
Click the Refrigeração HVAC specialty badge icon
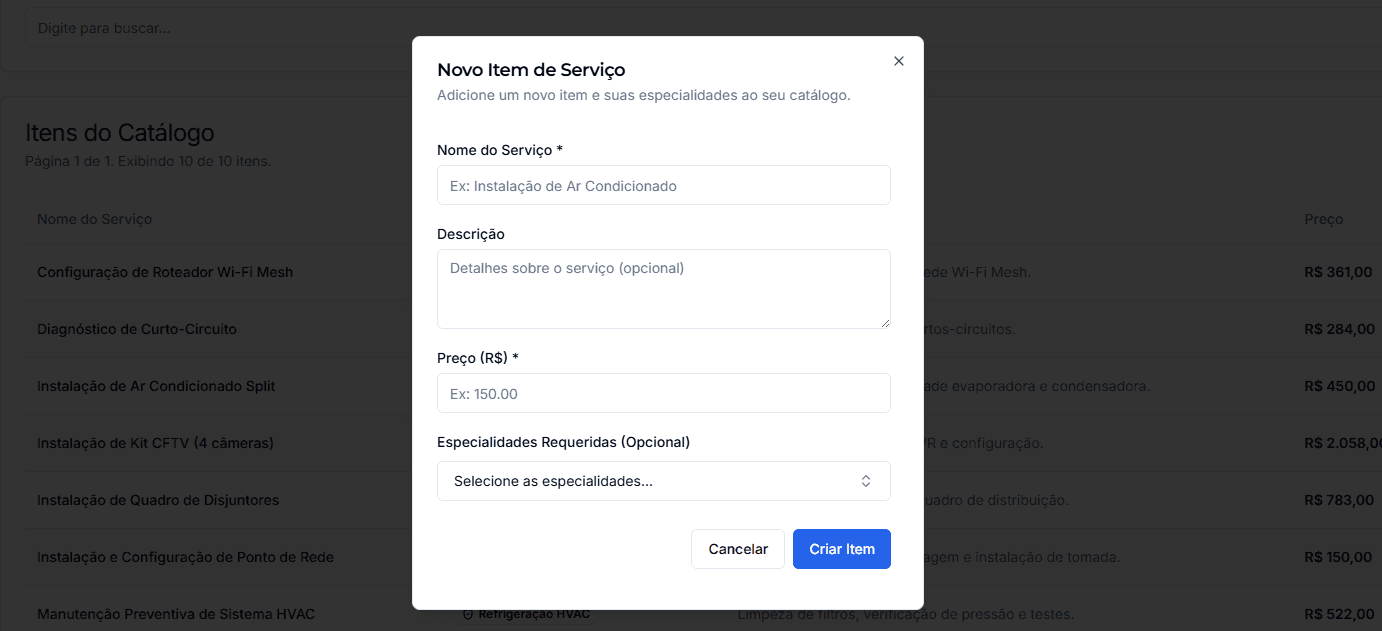click(x=468, y=613)
